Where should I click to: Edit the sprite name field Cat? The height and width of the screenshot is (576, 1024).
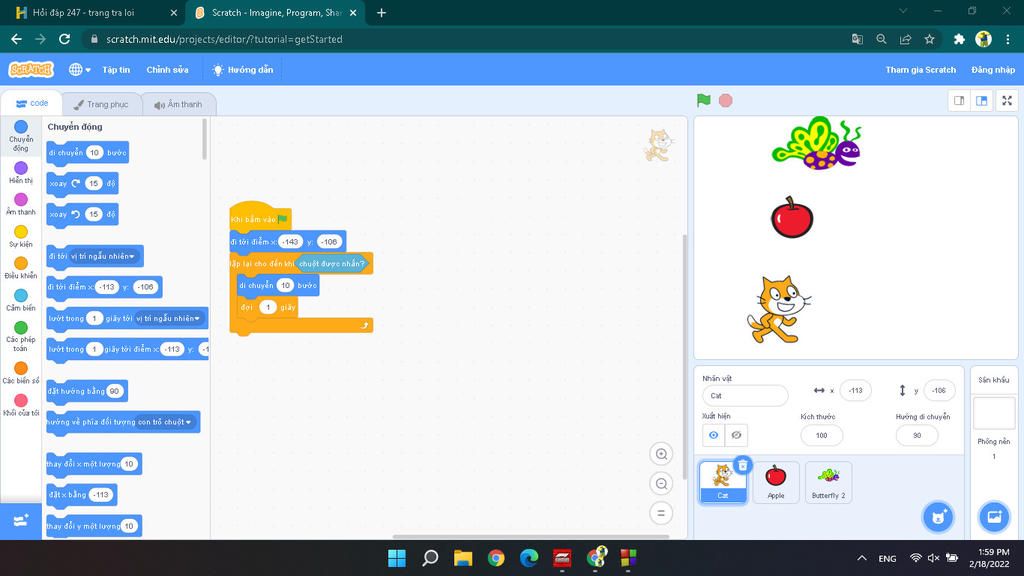tap(745, 396)
